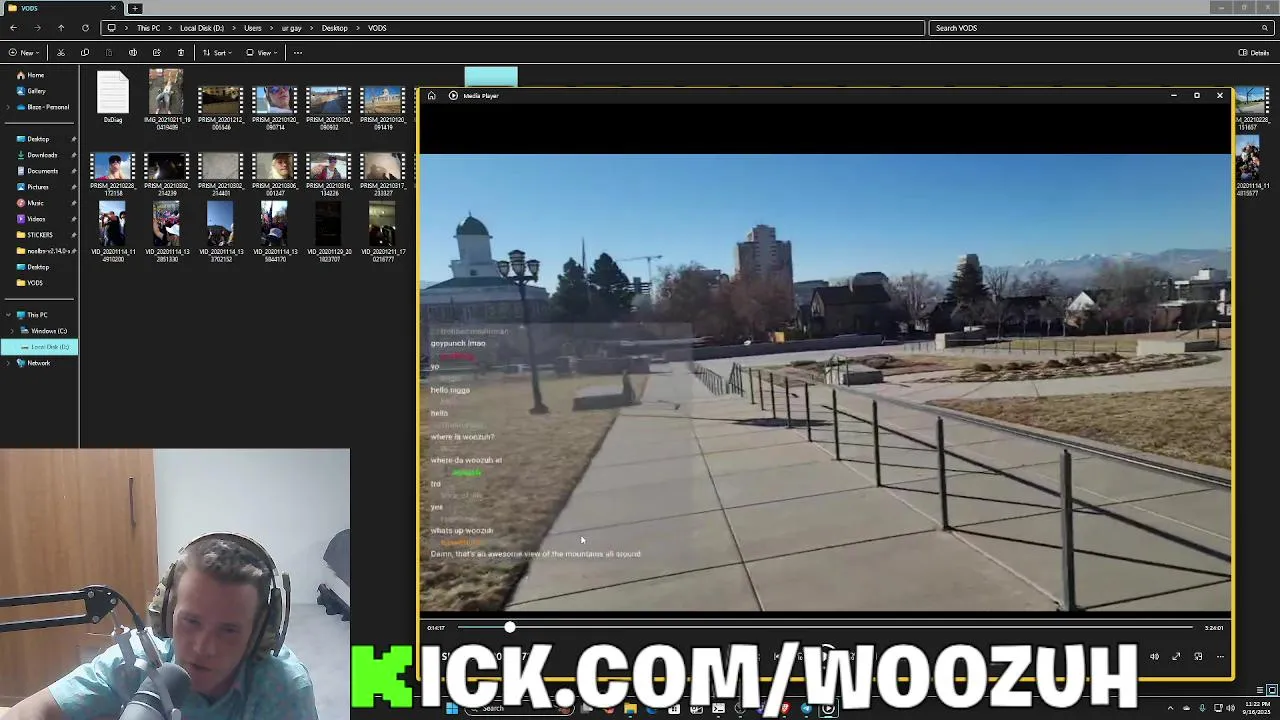Select the VID_20201129 video file
The image size is (1280, 720).
point(328,232)
